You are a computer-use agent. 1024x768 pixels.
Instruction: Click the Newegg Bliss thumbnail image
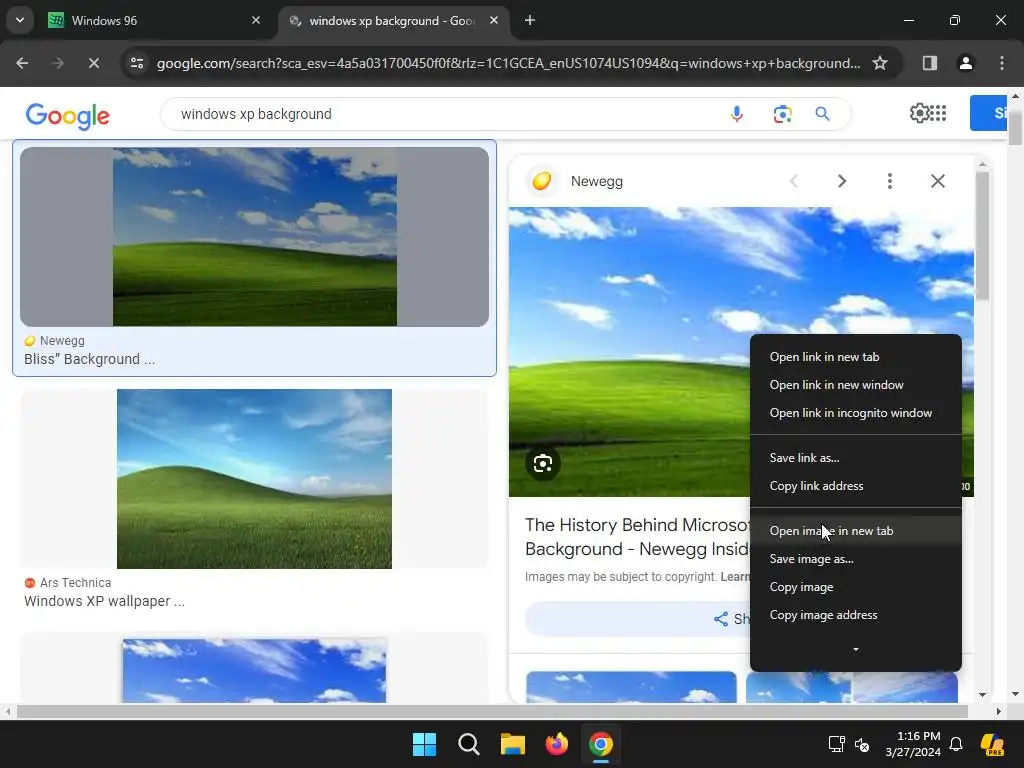point(255,236)
